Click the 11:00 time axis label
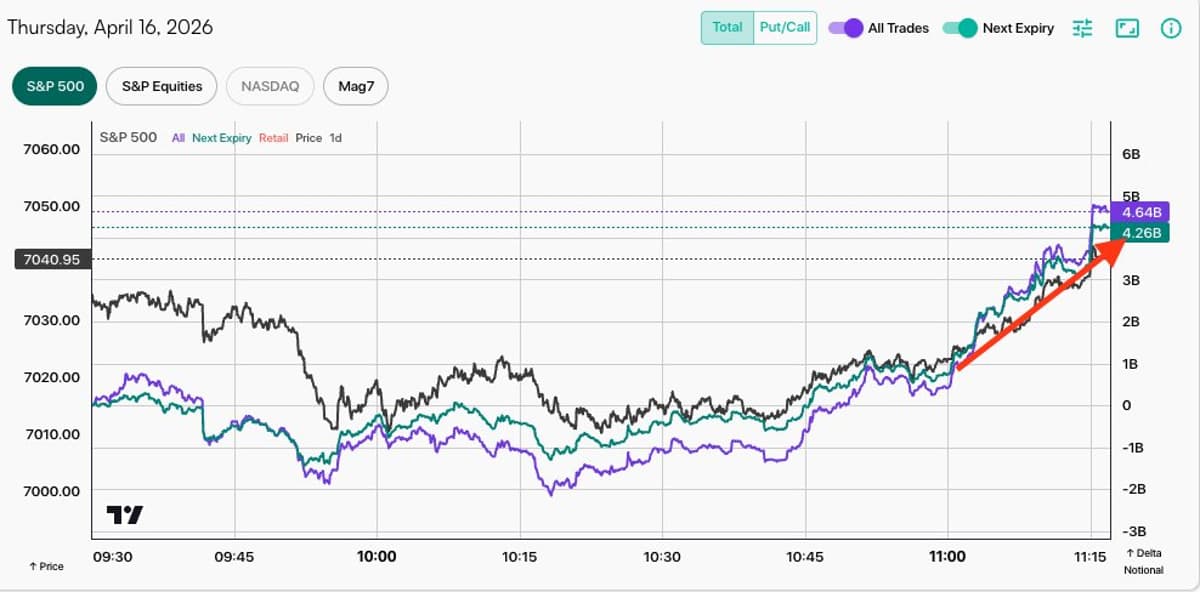 pyautogui.click(x=948, y=556)
